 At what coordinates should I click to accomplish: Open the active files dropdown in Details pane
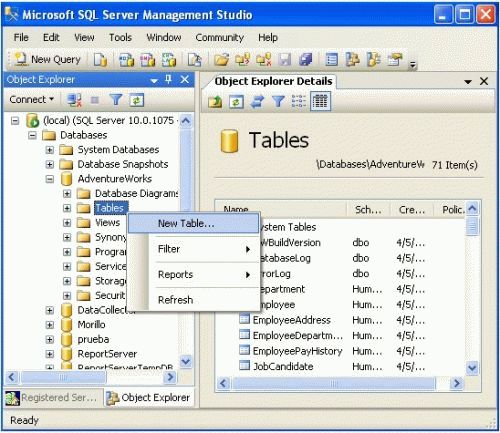click(468, 82)
